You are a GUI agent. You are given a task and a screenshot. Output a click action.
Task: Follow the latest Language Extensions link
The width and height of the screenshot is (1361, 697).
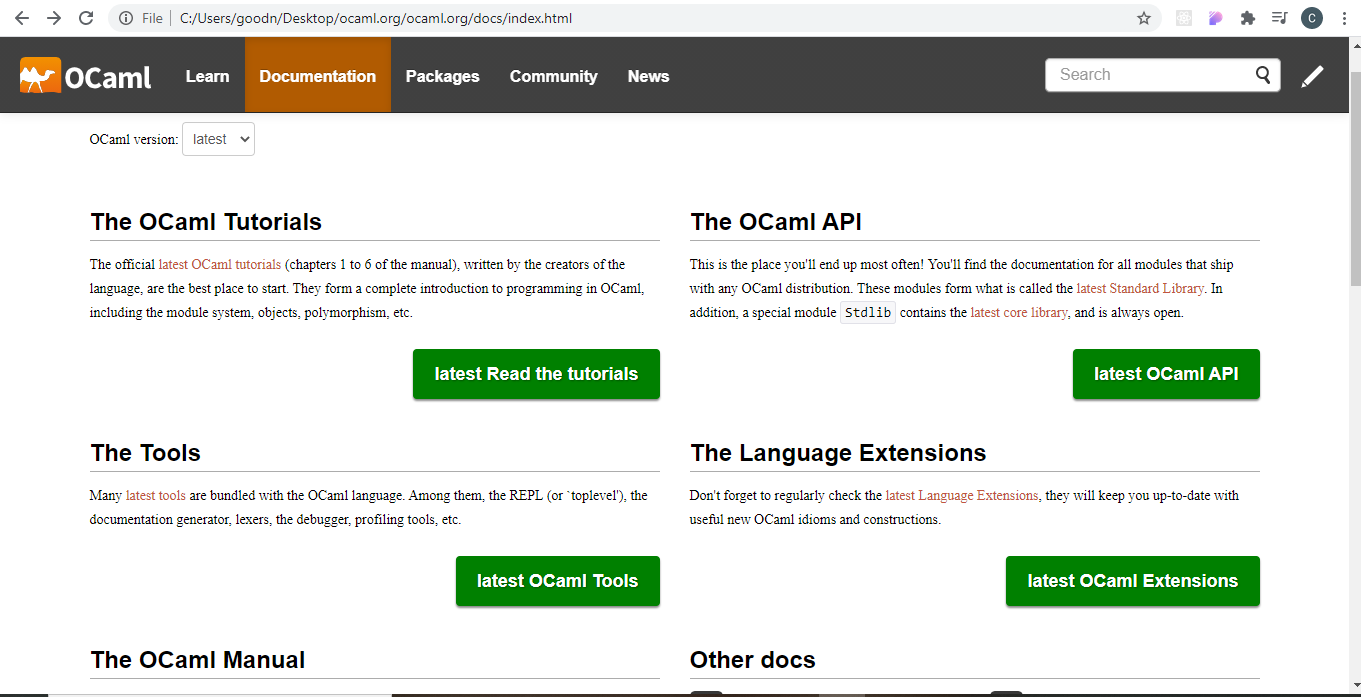point(962,496)
